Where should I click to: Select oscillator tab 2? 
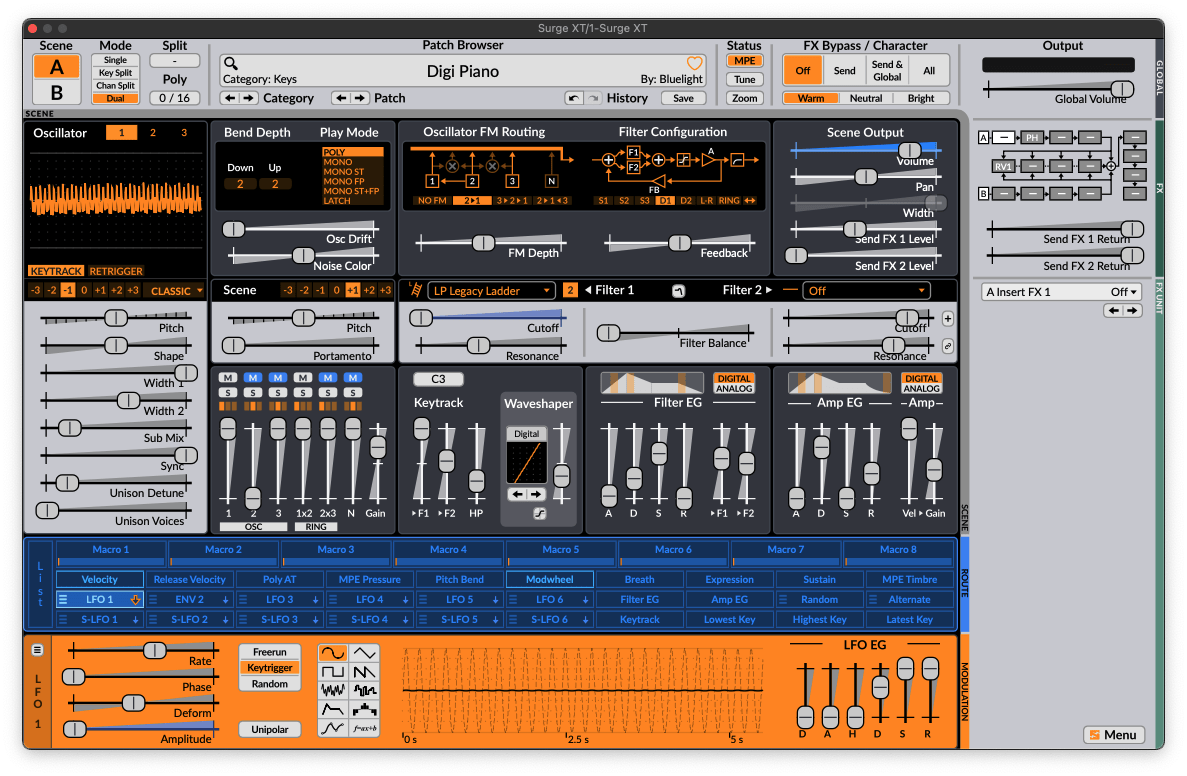pyautogui.click(x=153, y=132)
